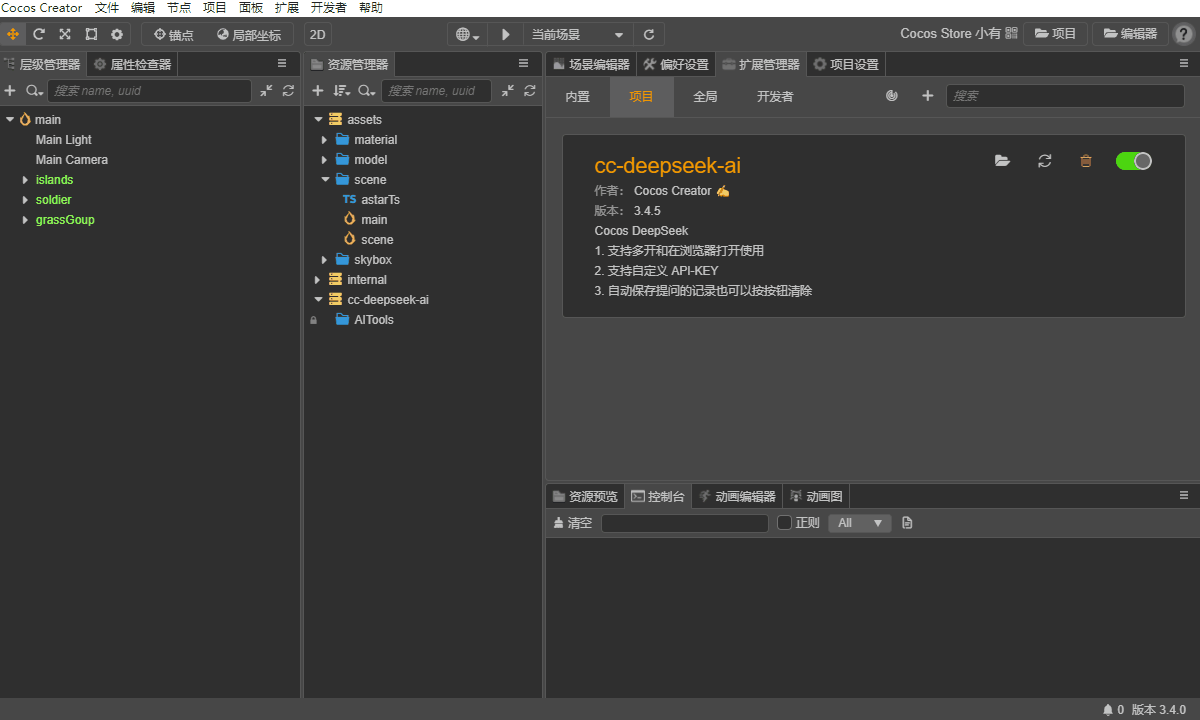Open the help question mark icon
The width and height of the screenshot is (1200, 720).
click(x=1183, y=34)
